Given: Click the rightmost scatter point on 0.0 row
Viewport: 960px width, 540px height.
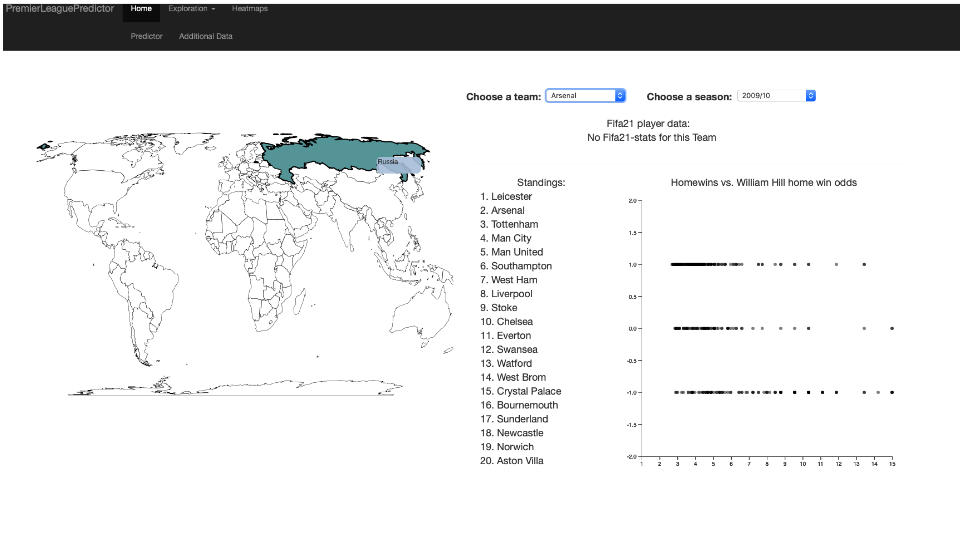Looking at the screenshot, I should (x=892, y=329).
